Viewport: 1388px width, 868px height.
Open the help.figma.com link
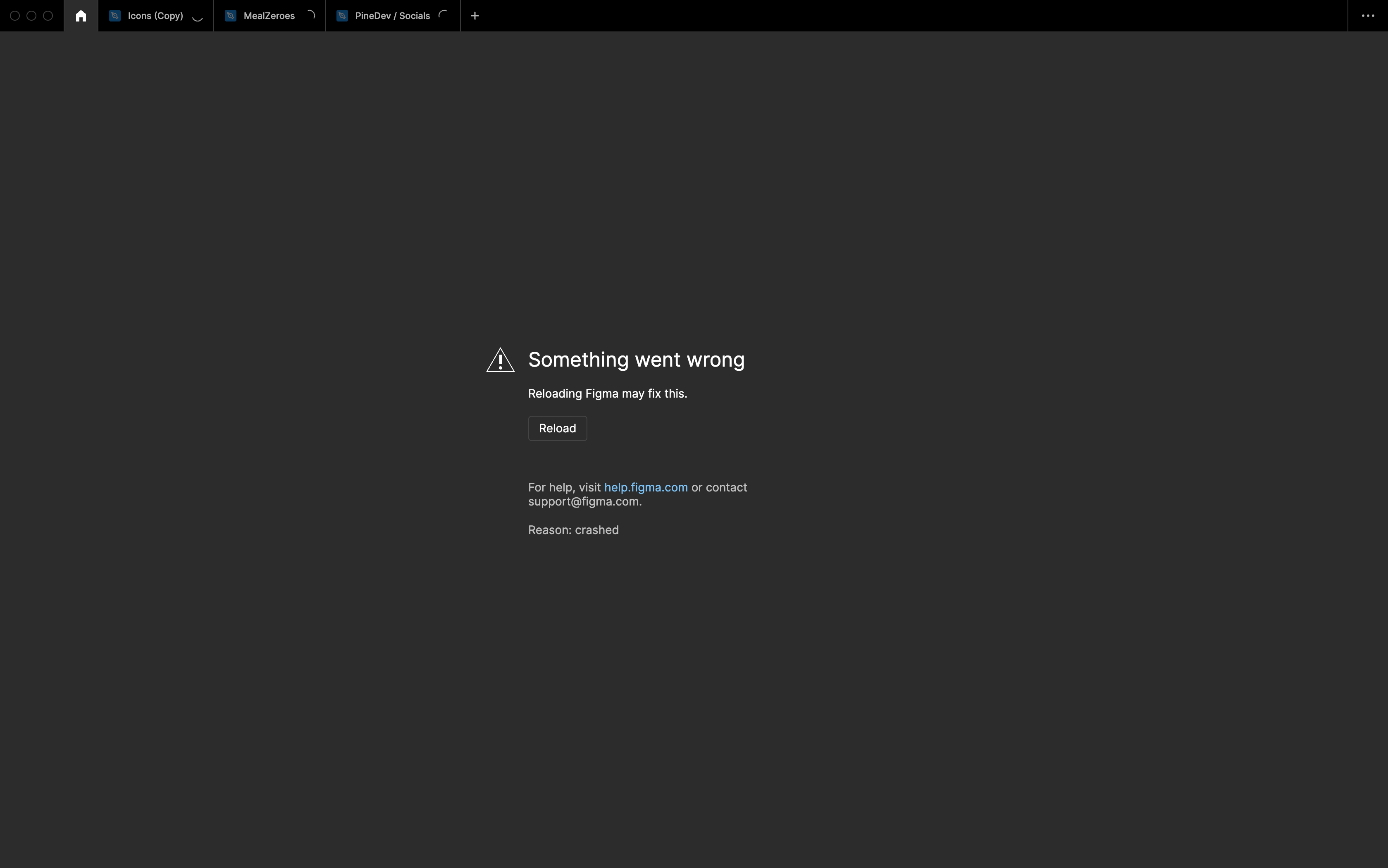coord(646,487)
